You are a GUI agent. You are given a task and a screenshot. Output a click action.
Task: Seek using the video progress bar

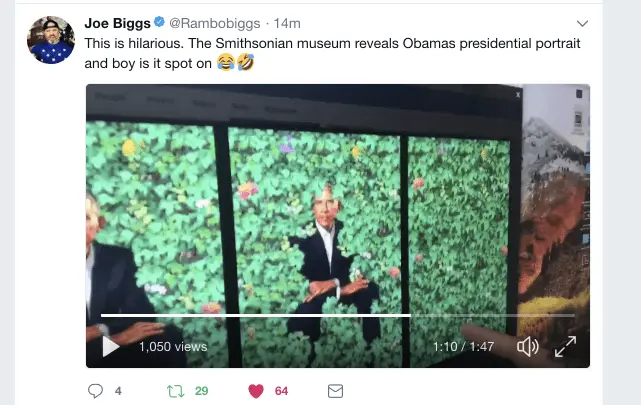300,316
